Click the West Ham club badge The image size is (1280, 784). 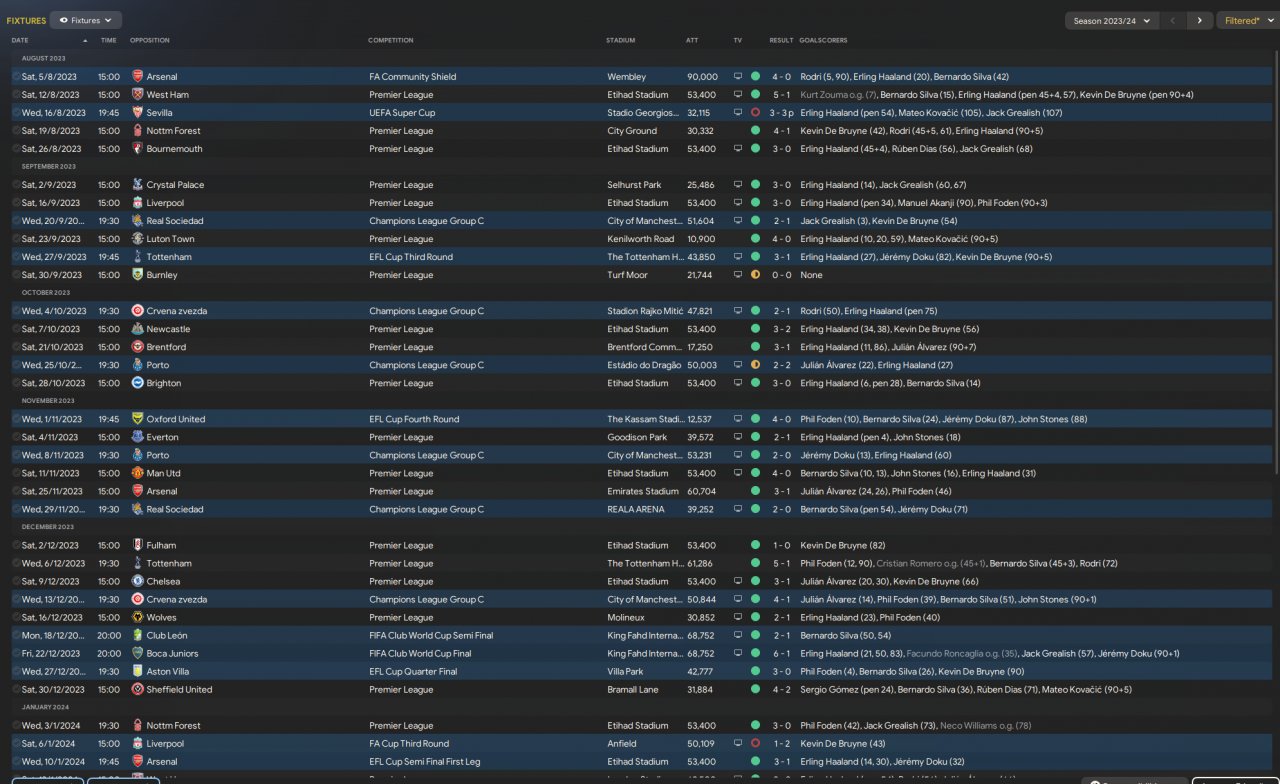coord(138,94)
